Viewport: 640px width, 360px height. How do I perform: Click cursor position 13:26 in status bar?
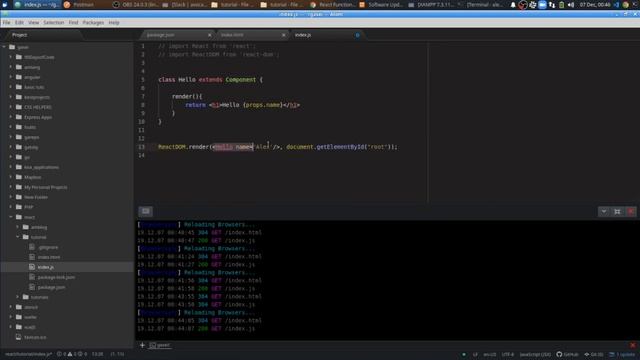(x=97, y=354)
